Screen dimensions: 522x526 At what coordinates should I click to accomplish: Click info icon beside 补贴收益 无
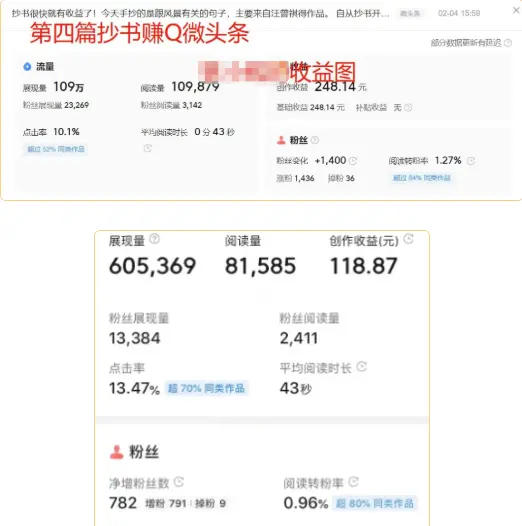[x=408, y=107]
